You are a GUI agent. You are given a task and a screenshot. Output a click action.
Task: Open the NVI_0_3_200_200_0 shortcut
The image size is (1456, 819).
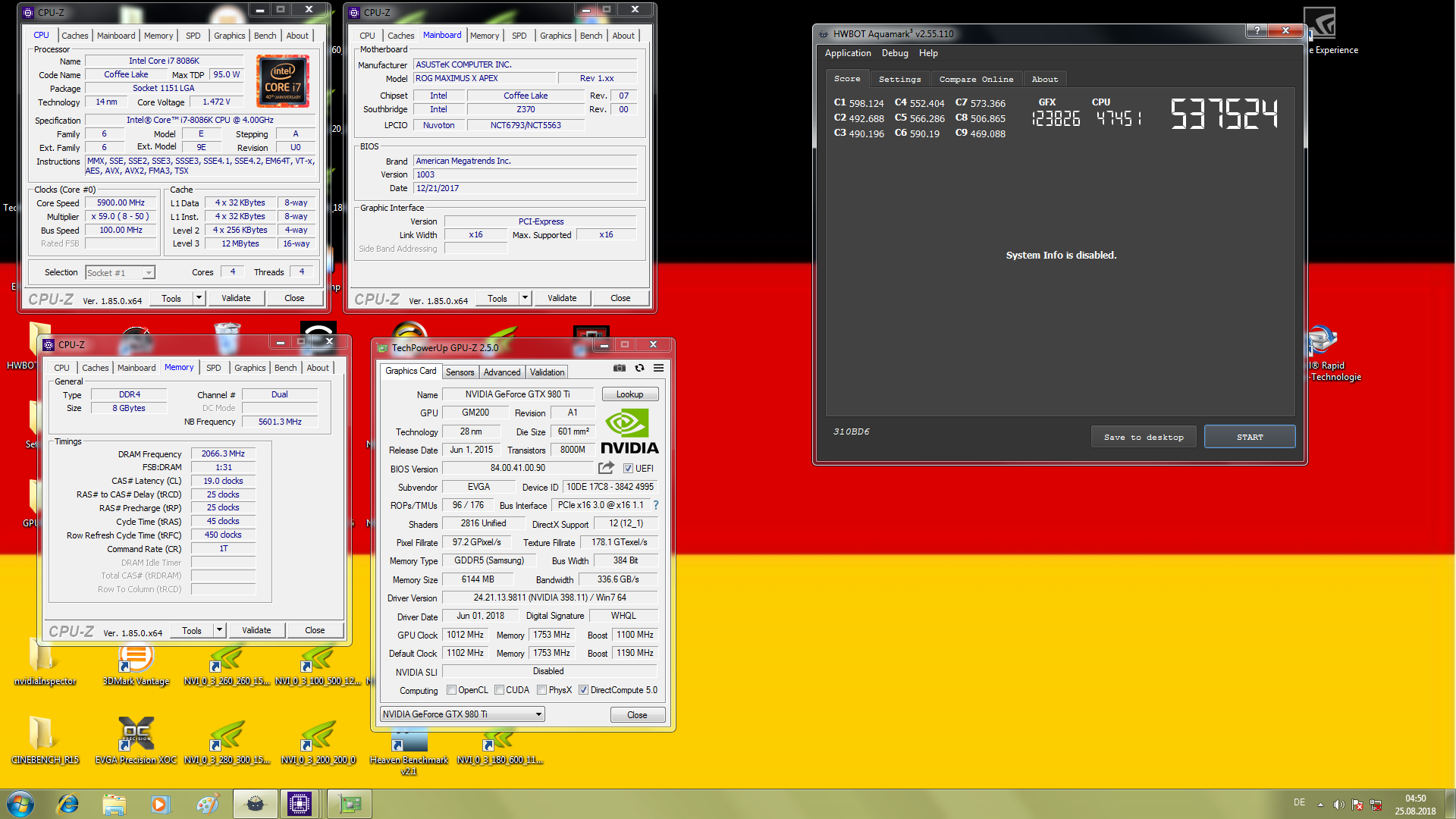point(318,740)
